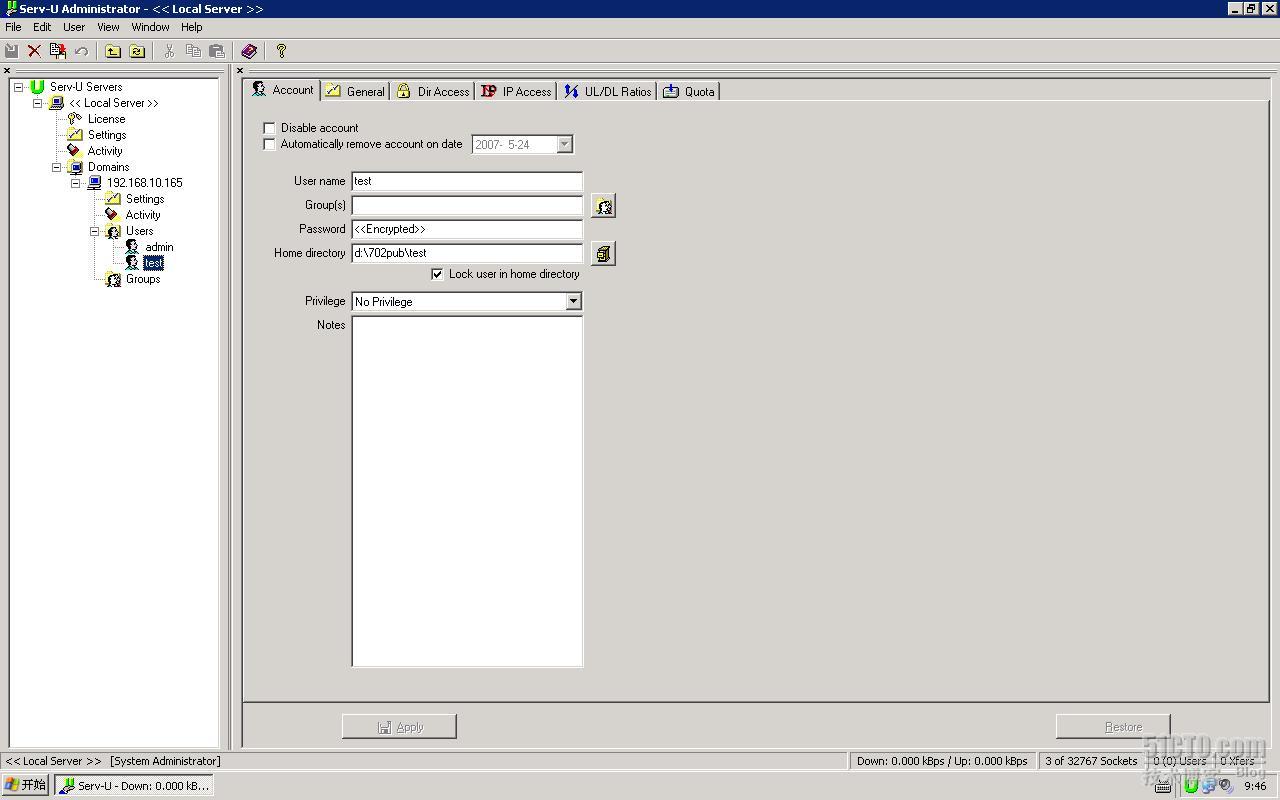Uncheck Lock user in home directory
The height and width of the screenshot is (800, 1280).
coord(437,274)
